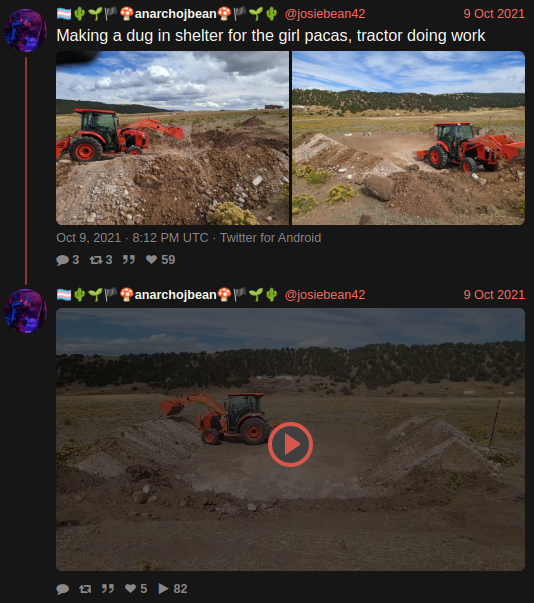Click the reply icon on first tweet

[62, 260]
